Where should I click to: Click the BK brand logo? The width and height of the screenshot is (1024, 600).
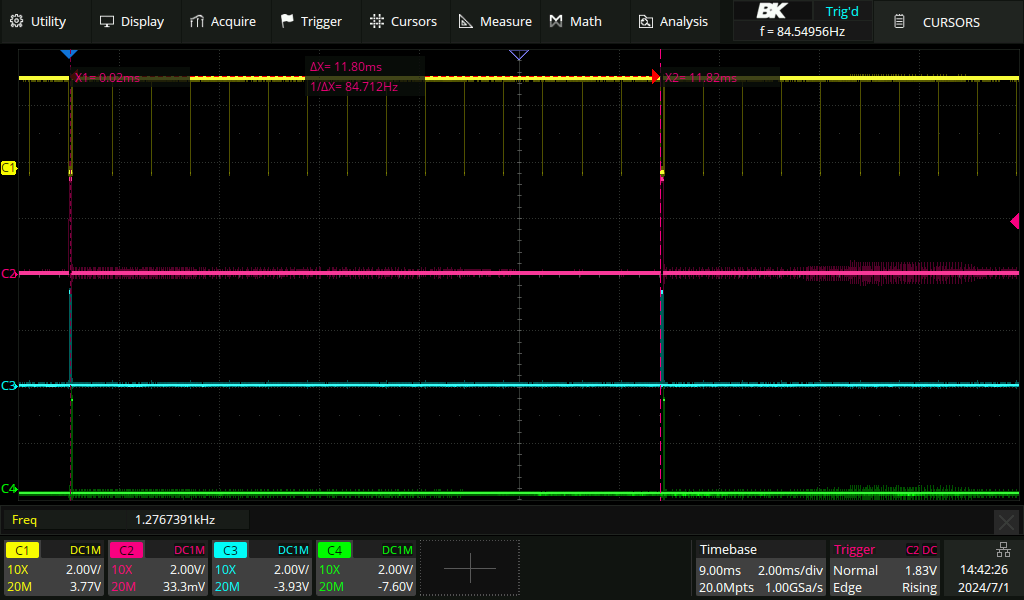point(772,10)
